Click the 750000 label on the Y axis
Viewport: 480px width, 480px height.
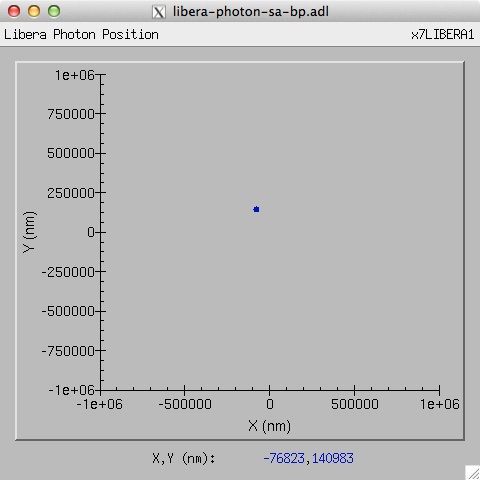71,114
